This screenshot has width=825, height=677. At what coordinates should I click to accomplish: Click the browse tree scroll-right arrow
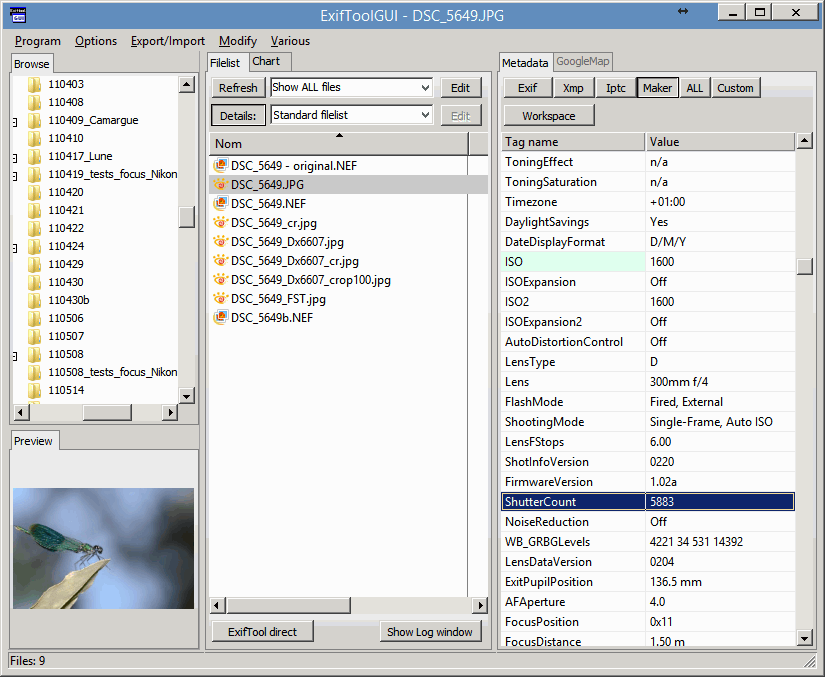click(169, 412)
